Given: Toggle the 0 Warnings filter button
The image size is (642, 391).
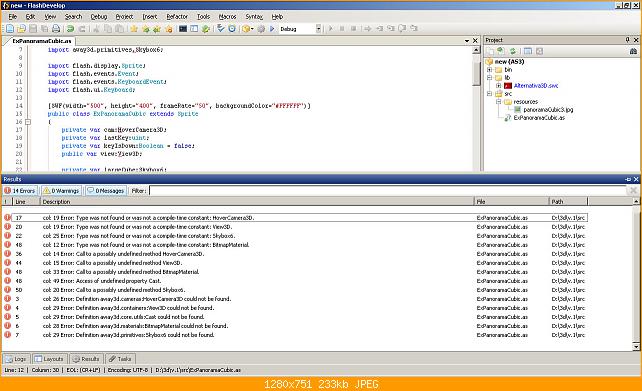Looking at the screenshot, I should coord(61,191).
